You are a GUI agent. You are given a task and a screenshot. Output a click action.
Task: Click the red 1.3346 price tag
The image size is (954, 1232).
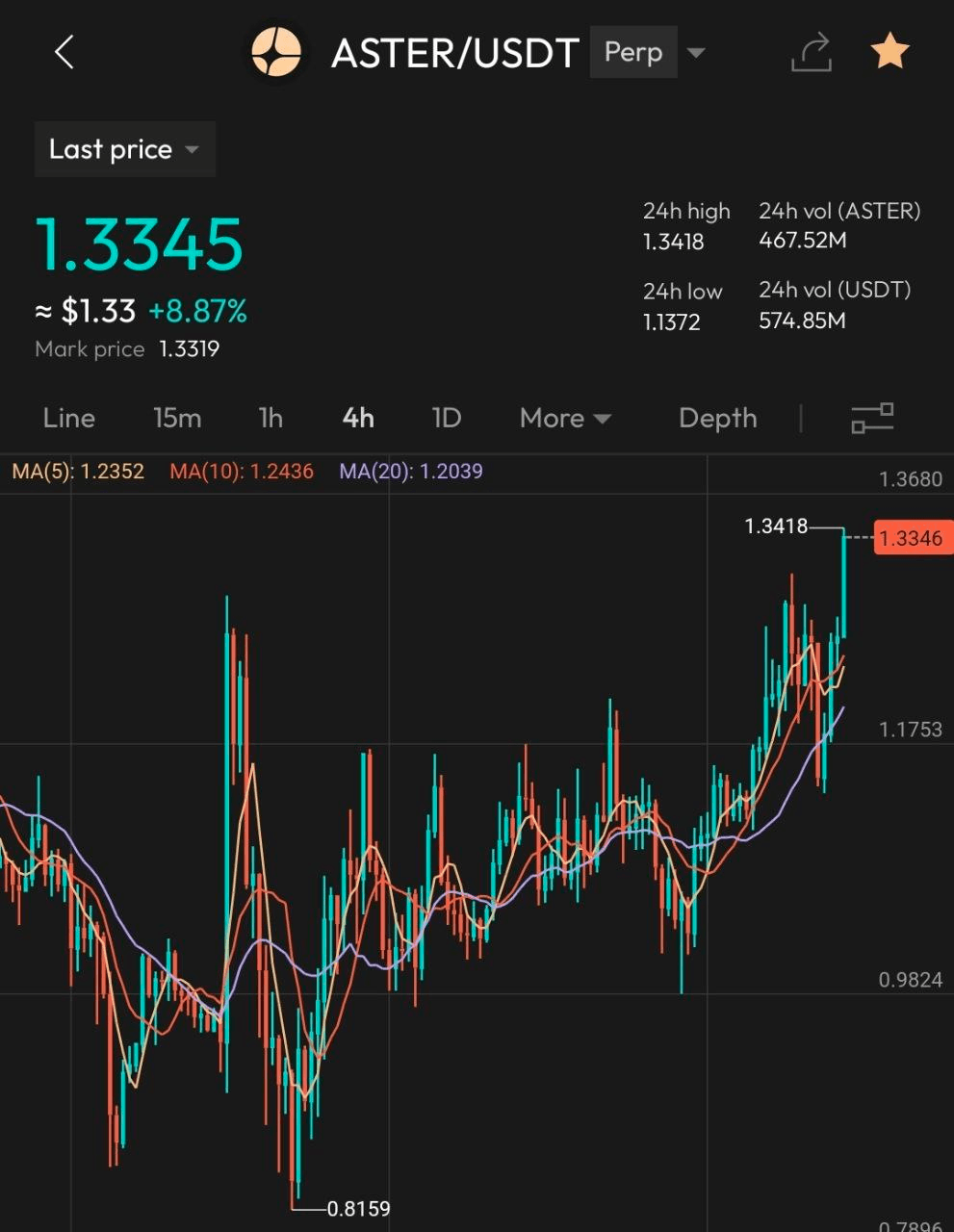pos(911,538)
